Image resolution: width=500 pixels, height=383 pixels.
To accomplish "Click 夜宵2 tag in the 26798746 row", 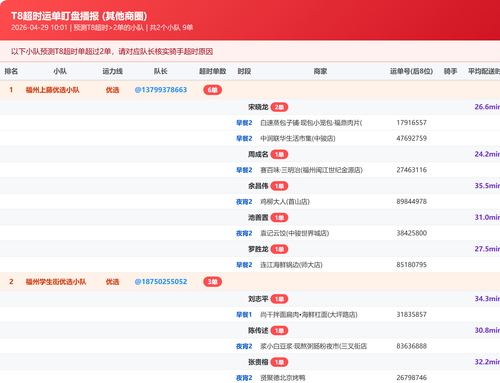I will coord(244,378).
